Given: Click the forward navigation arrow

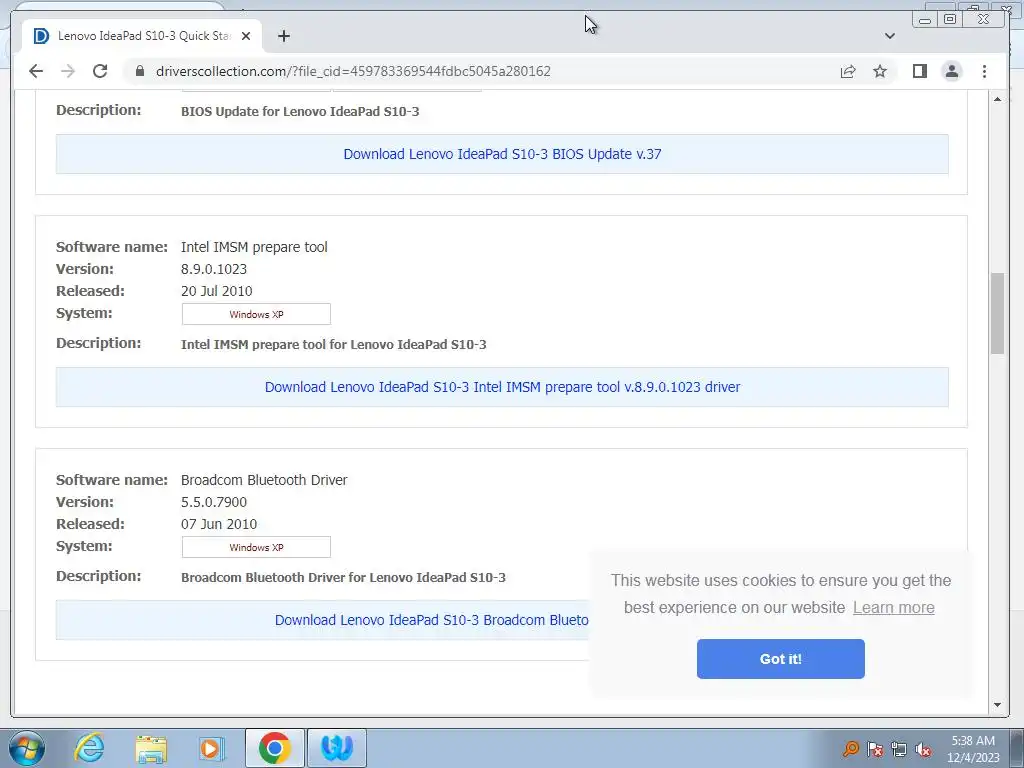Looking at the screenshot, I should pos(68,71).
